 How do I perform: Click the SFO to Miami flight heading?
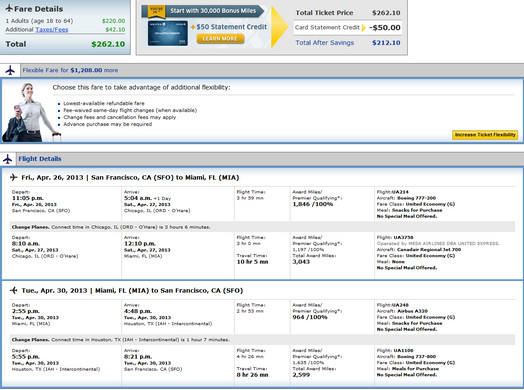click(130, 177)
